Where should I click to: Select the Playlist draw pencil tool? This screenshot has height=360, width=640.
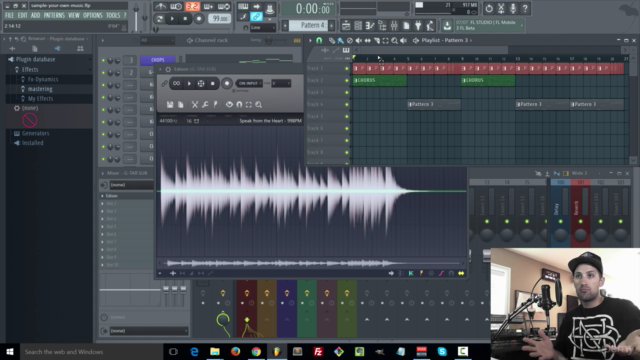pos(332,40)
